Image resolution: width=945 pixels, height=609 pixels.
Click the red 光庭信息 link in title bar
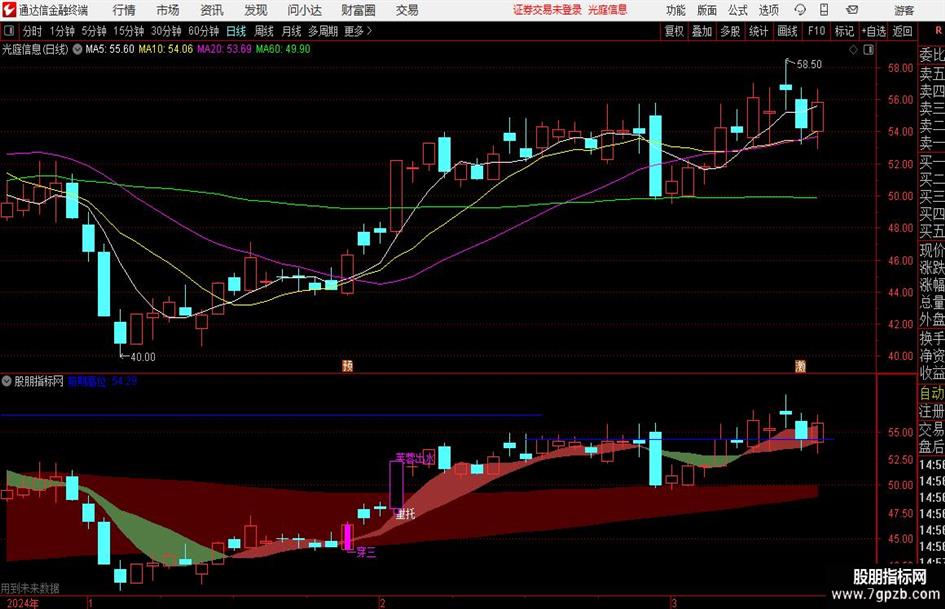[608, 10]
